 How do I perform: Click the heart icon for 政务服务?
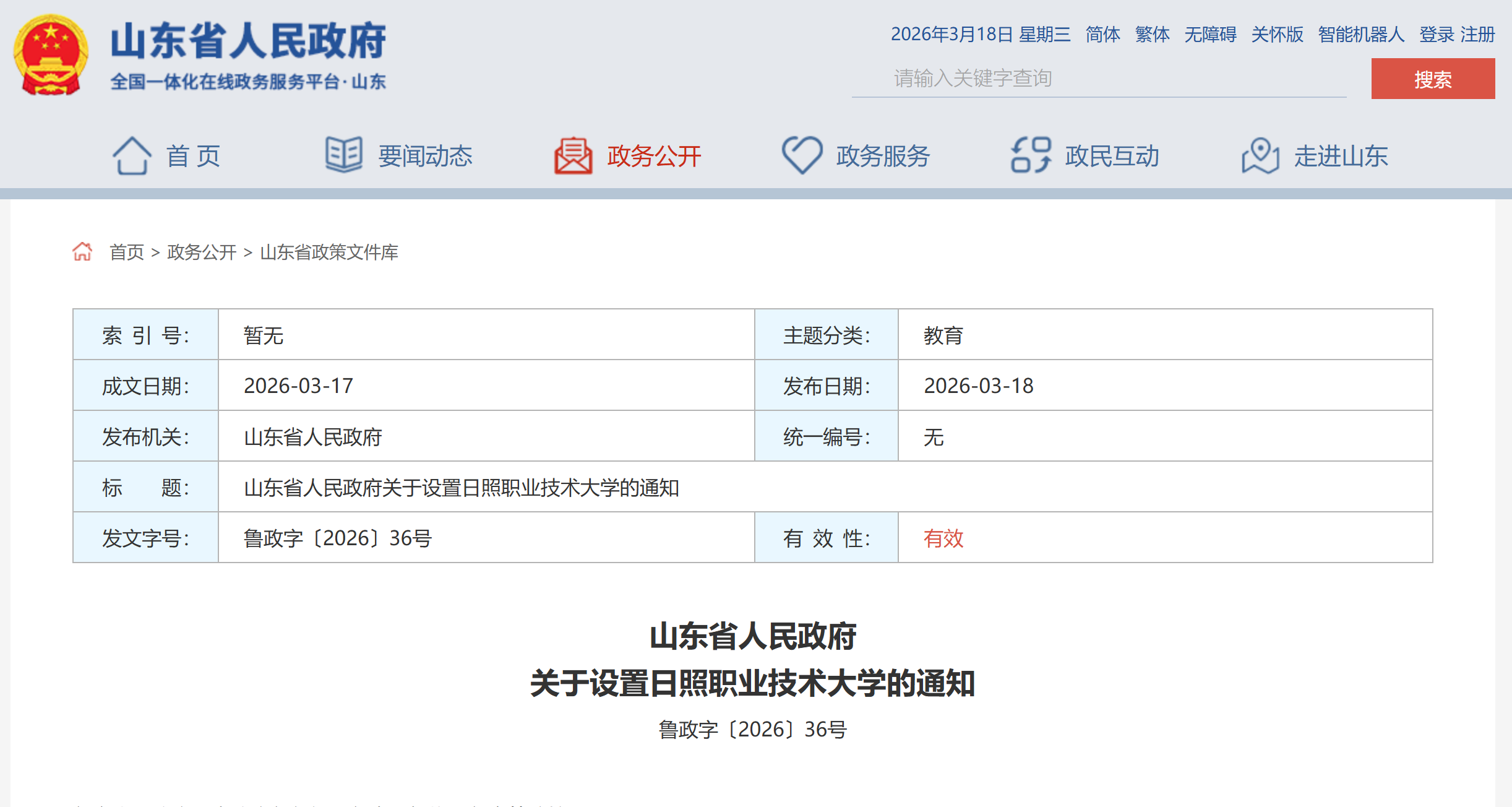tap(802, 155)
